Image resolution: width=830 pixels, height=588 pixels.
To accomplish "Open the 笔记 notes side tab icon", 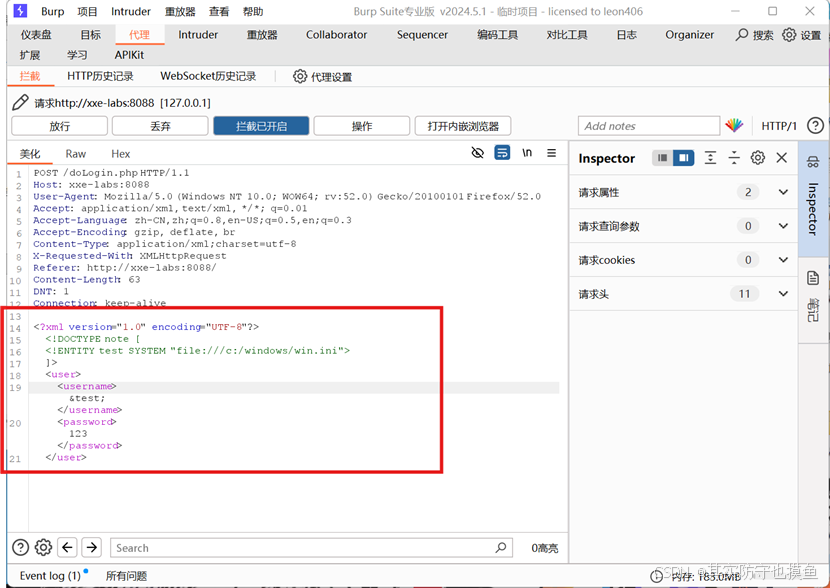I will tap(813, 278).
